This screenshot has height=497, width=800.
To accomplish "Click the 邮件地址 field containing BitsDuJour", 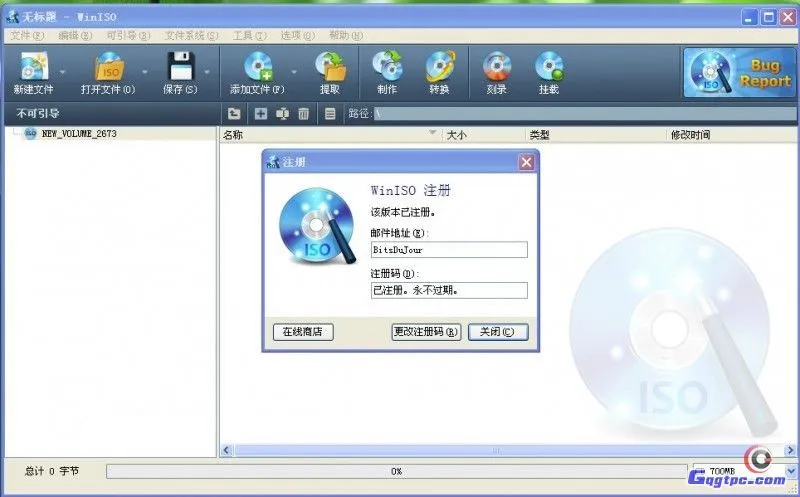I will click(x=449, y=250).
